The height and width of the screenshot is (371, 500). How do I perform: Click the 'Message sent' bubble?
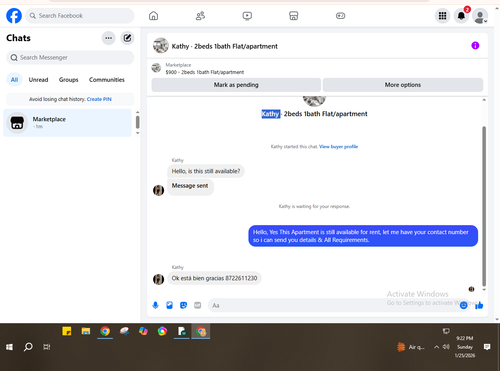click(190, 186)
